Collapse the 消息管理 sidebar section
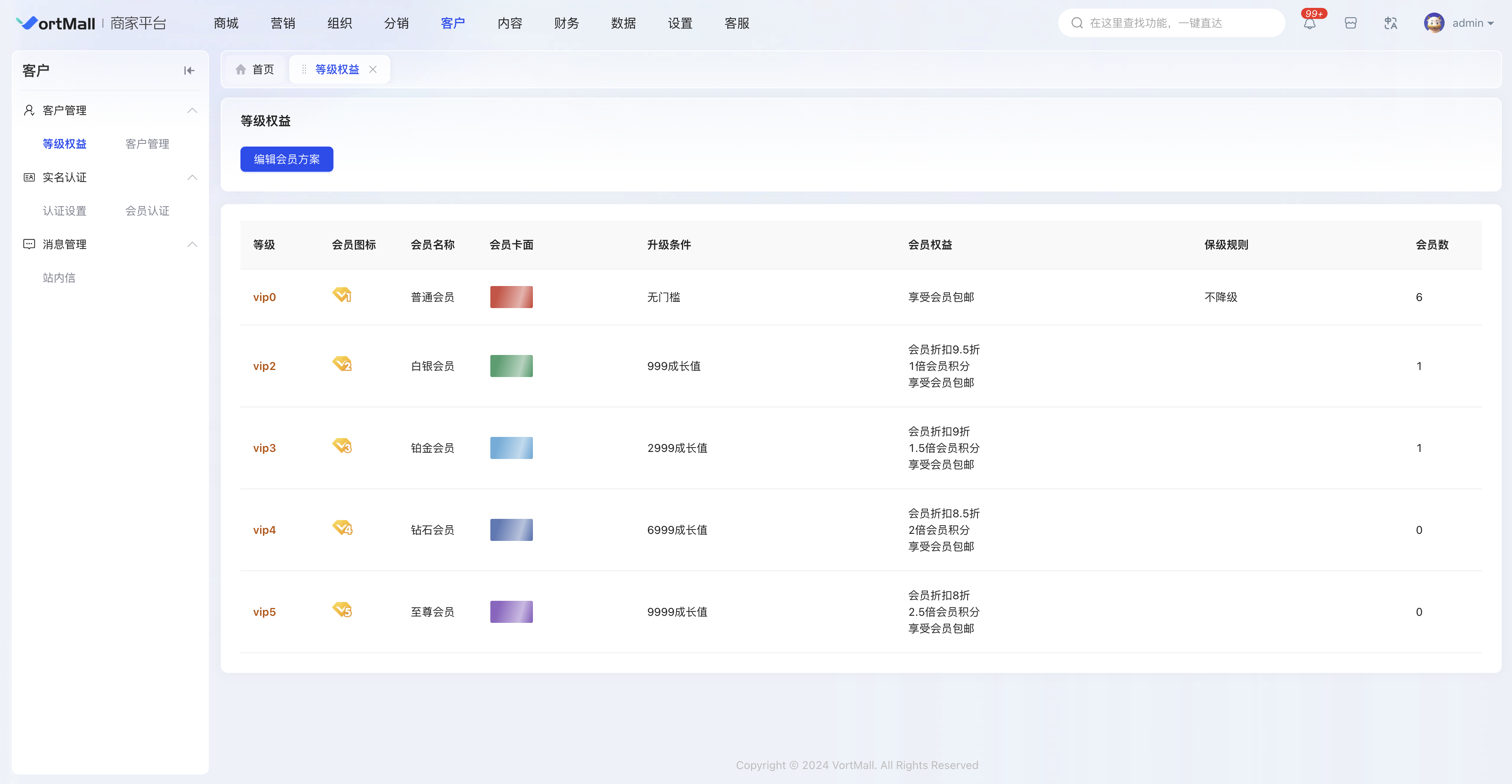1512x784 pixels. pyautogui.click(x=192, y=244)
